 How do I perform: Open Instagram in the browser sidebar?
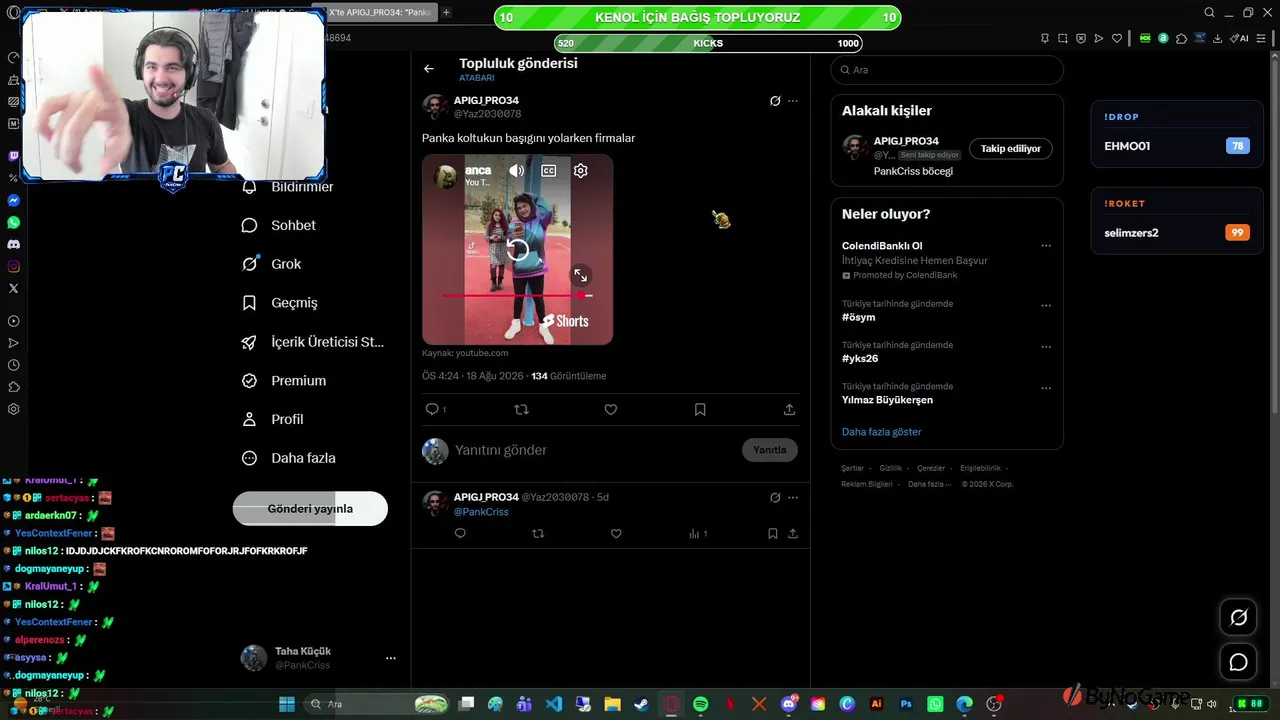click(14, 266)
